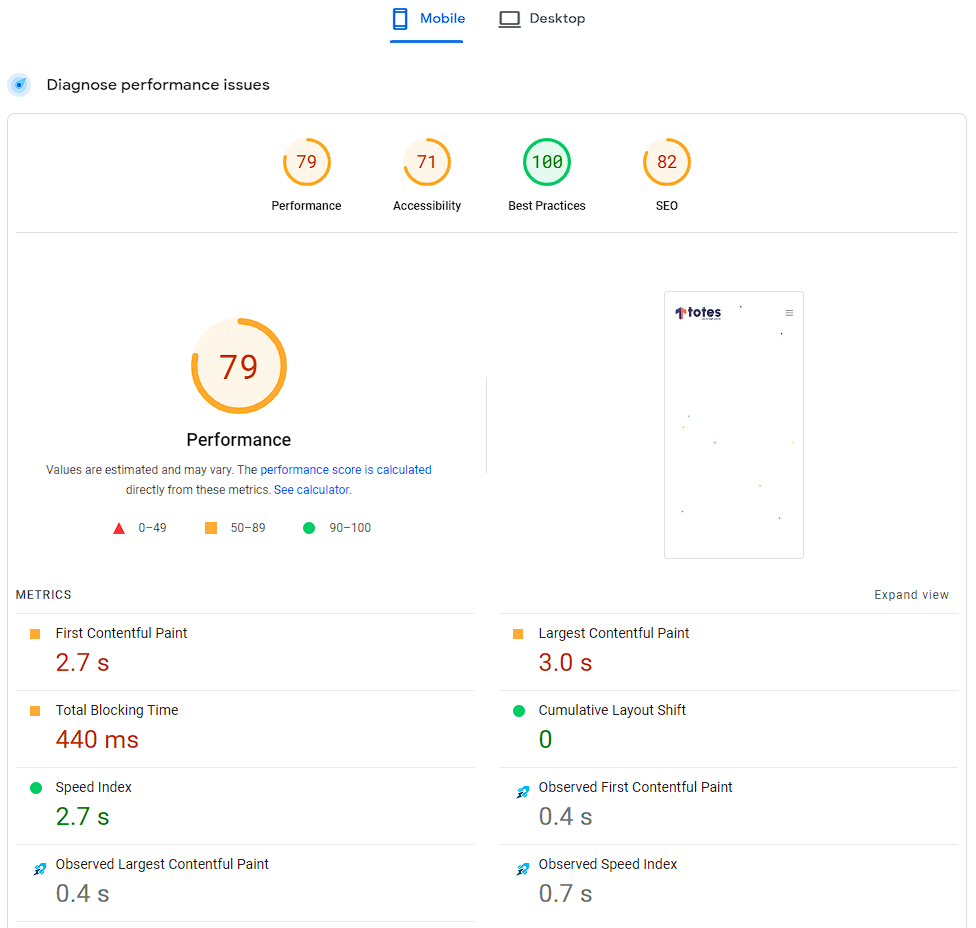976x928 pixels.
Task: Select the SEO score gauge 82
Action: coord(667,162)
